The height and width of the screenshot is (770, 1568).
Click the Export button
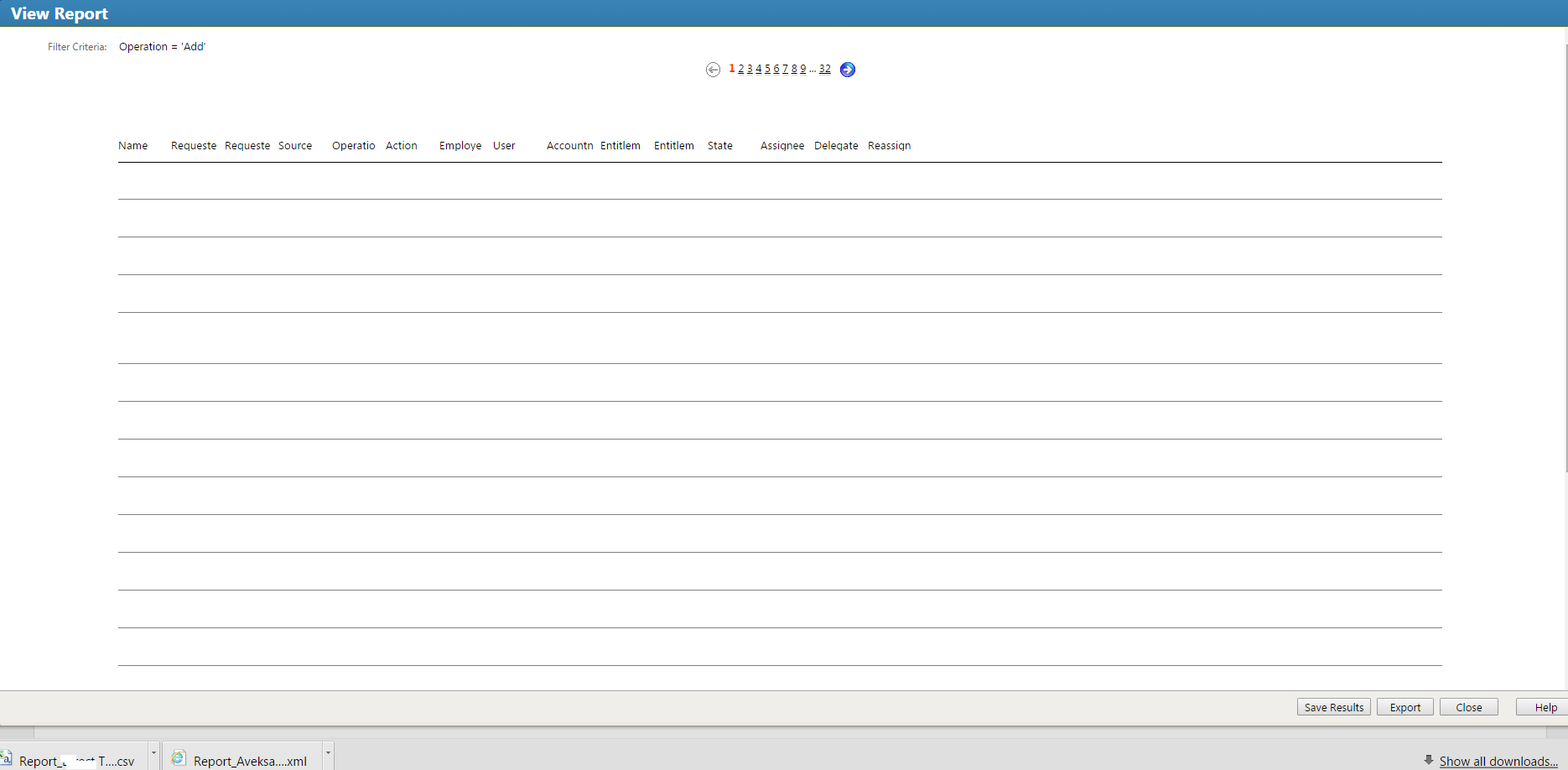(1404, 707)
